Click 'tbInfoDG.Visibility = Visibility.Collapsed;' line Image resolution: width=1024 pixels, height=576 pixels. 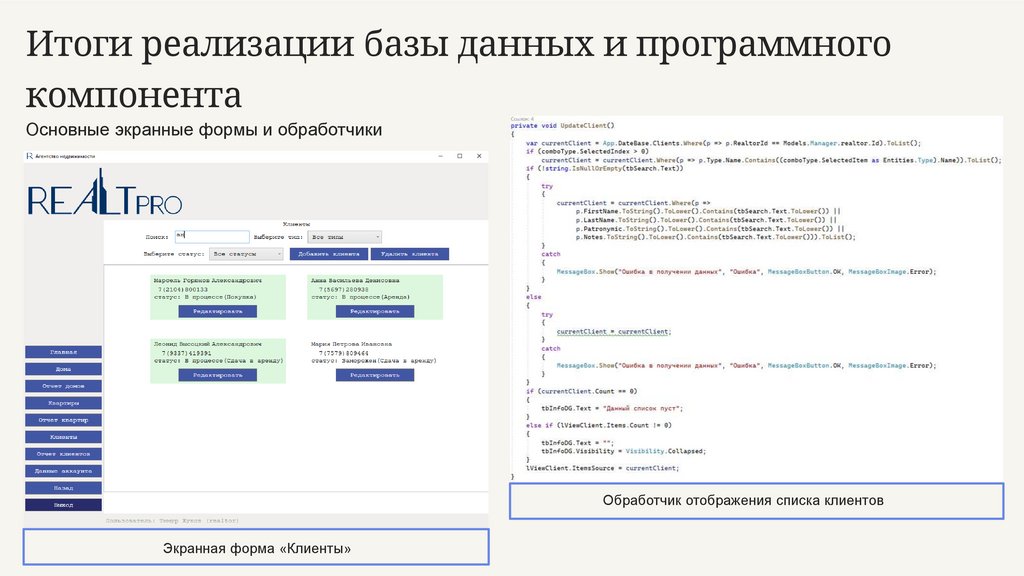(623, 451)
